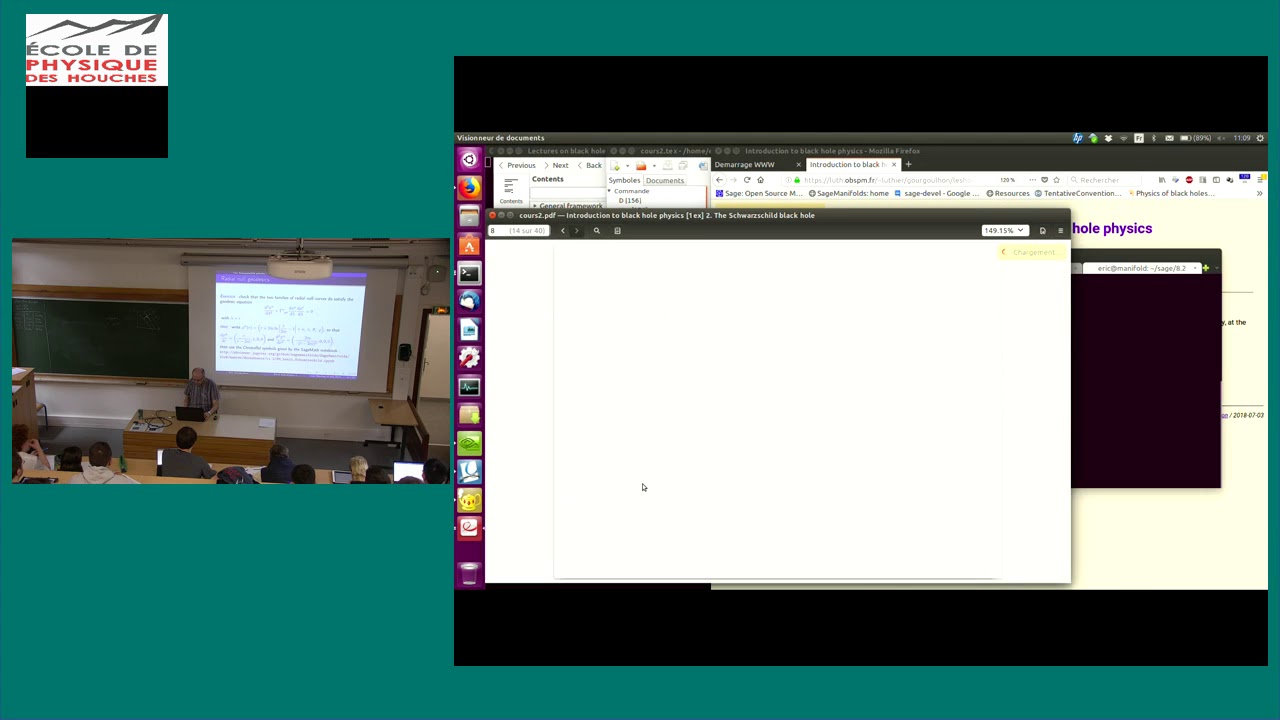Viewport: 1280px width, 720px height.
Task: Open the Trash dock icon
Action: coord(469,573)
